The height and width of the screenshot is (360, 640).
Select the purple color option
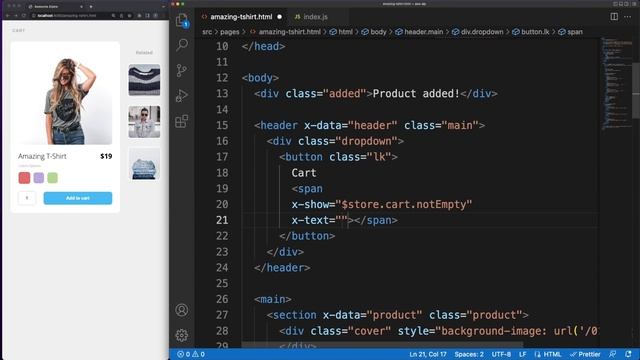(39, 178)
